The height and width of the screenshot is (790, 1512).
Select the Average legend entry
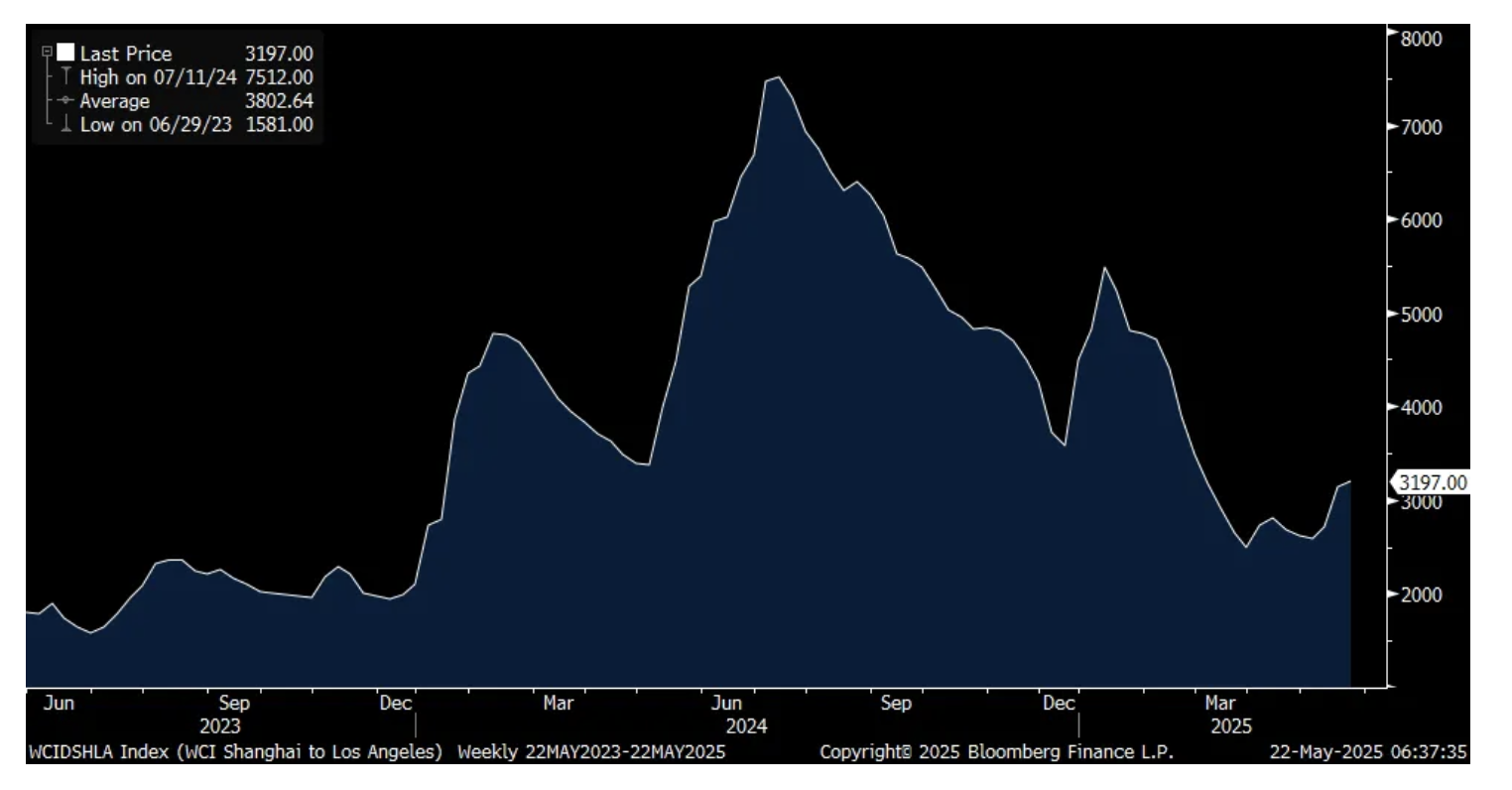[x=114, y=101]
